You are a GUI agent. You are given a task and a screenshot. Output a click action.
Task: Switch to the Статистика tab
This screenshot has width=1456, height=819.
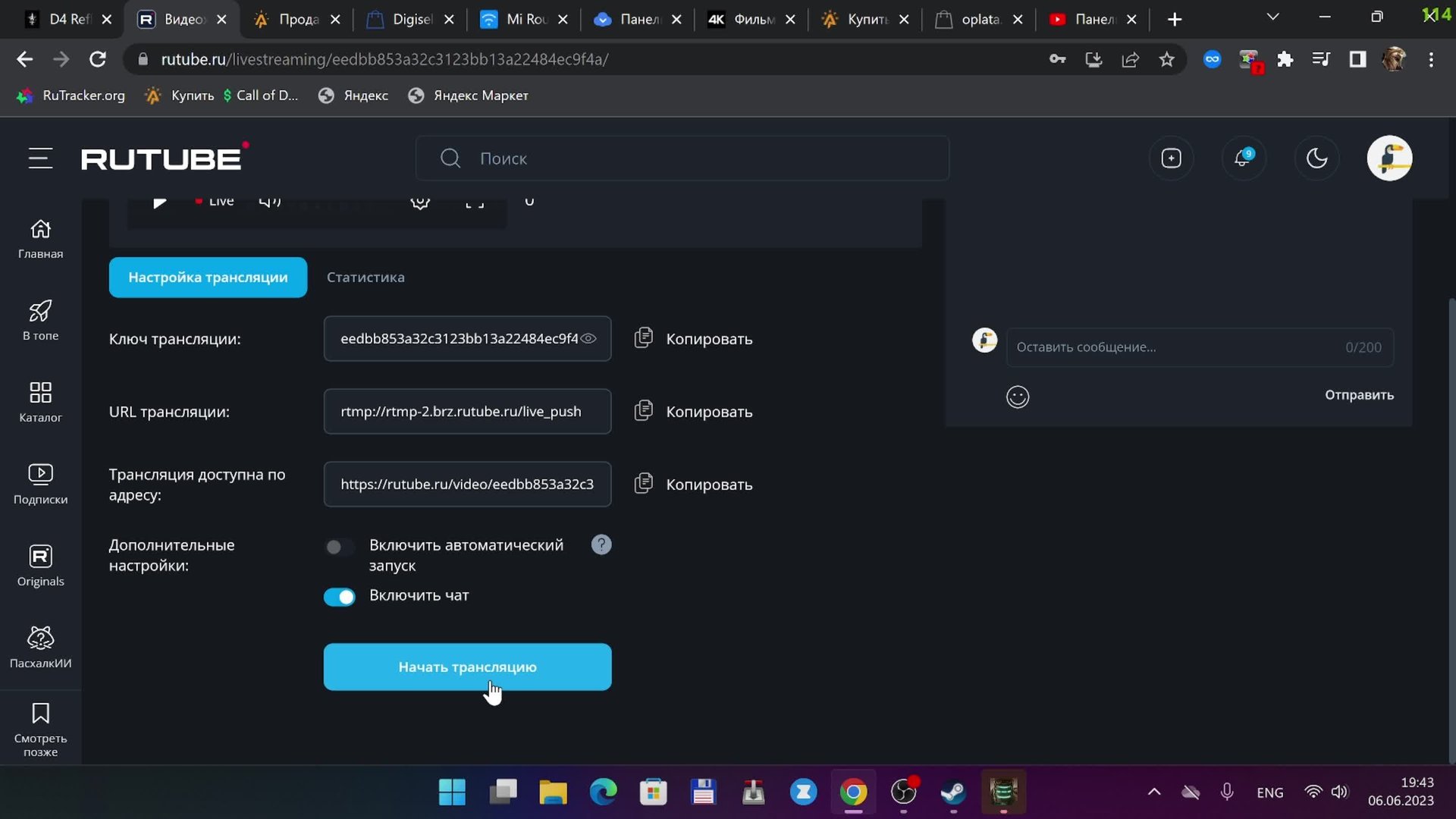366,278
